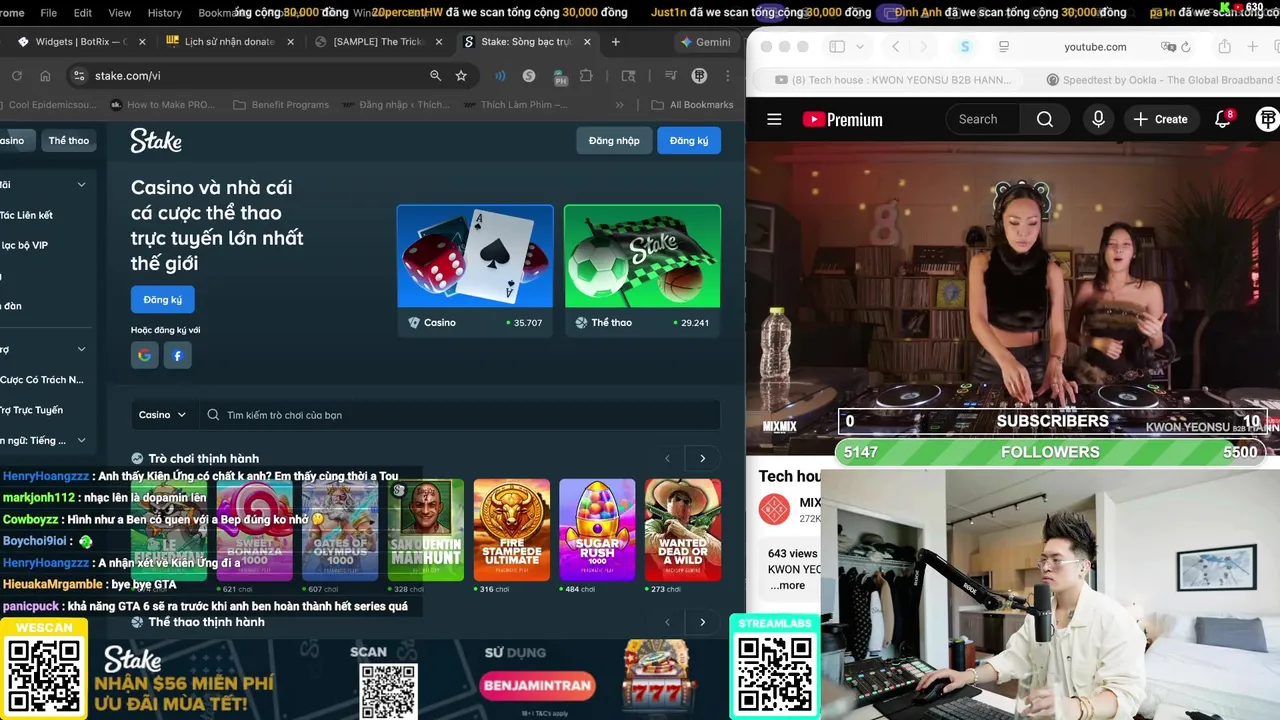Open YouTube Create button

pyautogui.click(x=1160, y=119)
